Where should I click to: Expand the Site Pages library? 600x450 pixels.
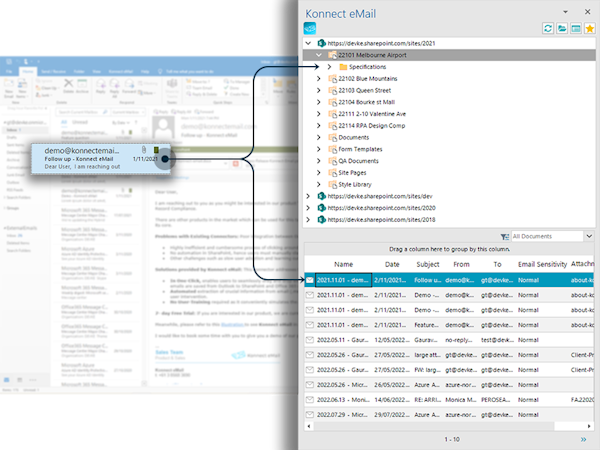pos(319,173)
